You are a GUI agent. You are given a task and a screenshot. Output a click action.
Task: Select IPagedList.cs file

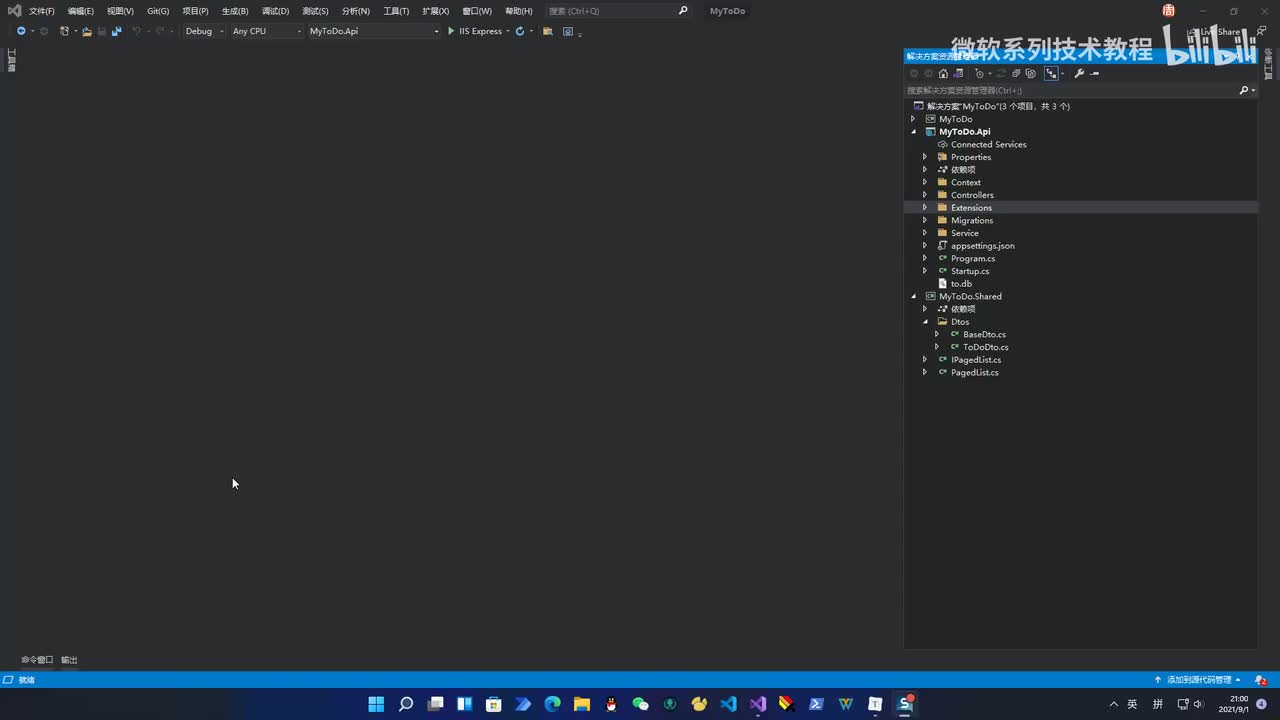[976, 360]
